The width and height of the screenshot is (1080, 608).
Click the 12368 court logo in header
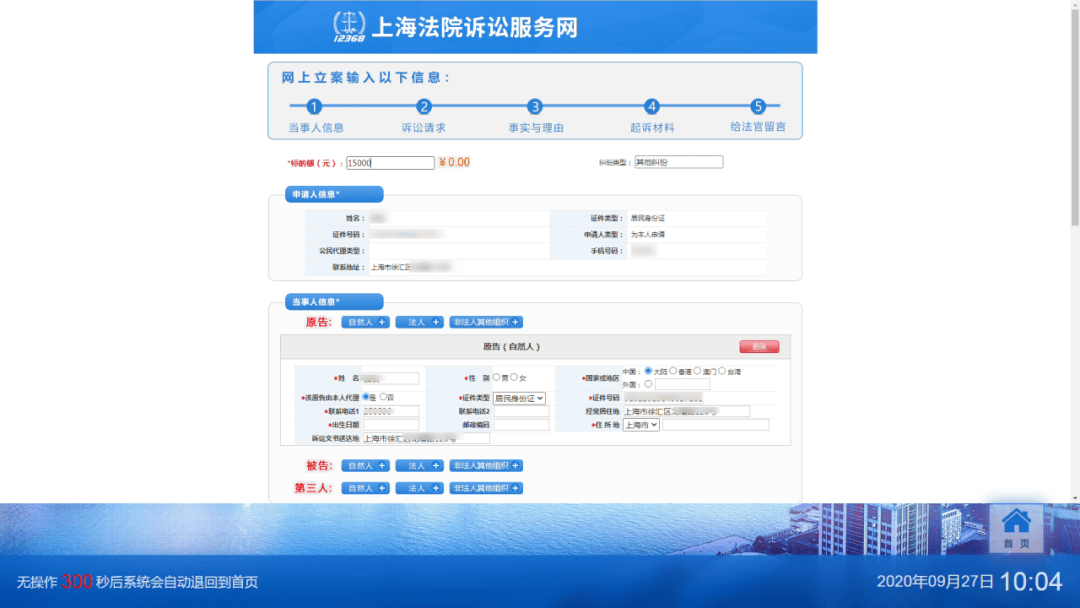pos(349,27)
